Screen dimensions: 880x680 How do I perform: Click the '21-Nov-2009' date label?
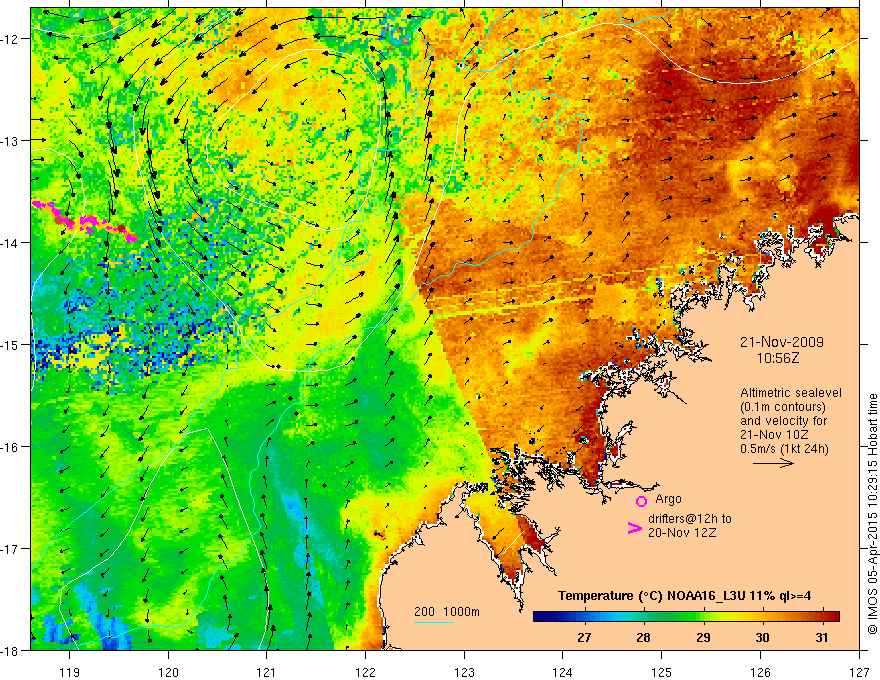(781, 342)
